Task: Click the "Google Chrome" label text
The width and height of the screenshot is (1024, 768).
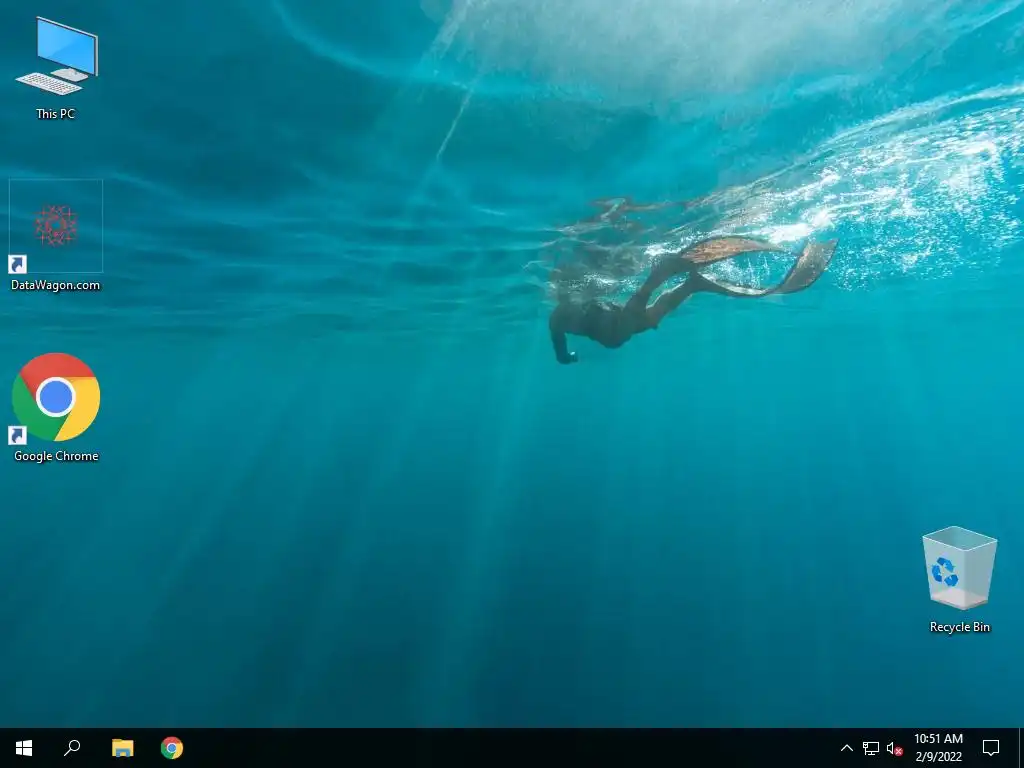Action: click(x=56, y=456)
